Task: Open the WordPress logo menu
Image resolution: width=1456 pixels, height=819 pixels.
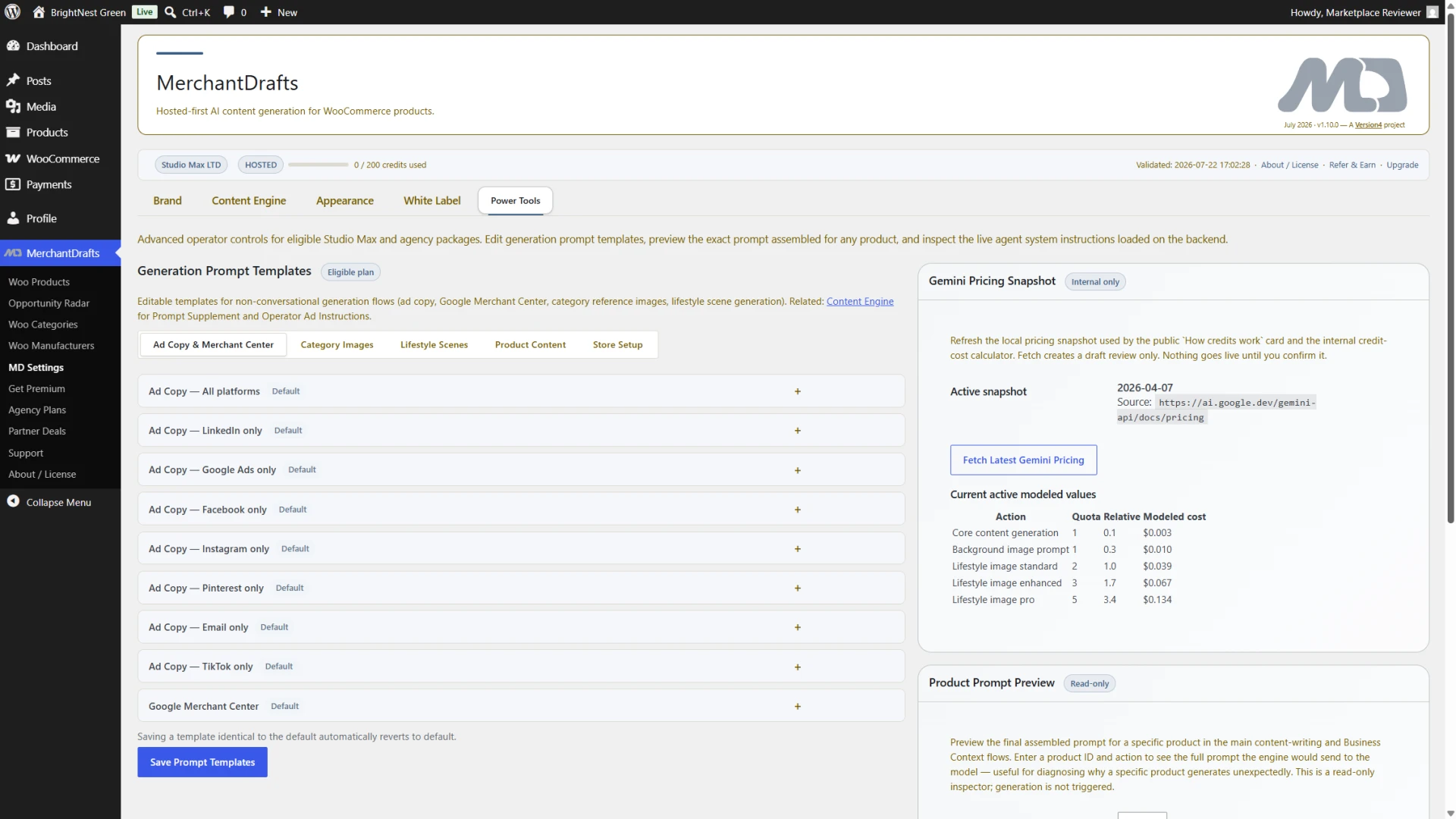Action: [12, 12]
